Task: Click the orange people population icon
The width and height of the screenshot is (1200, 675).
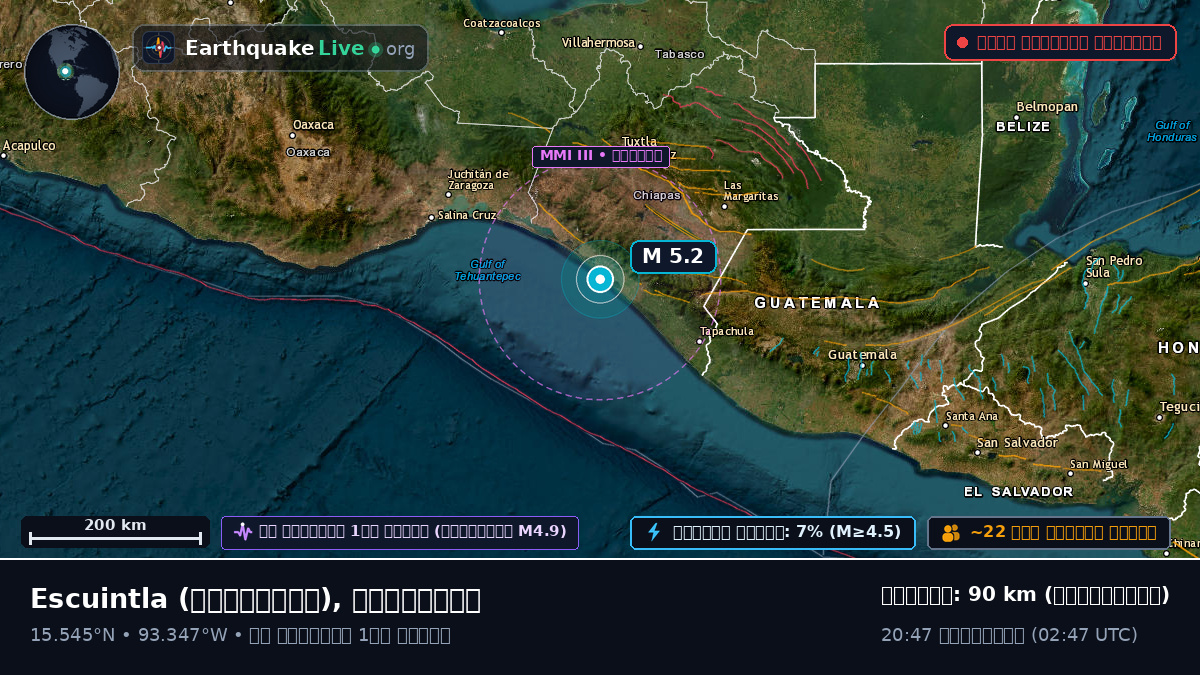Action: tap(951, 533)
